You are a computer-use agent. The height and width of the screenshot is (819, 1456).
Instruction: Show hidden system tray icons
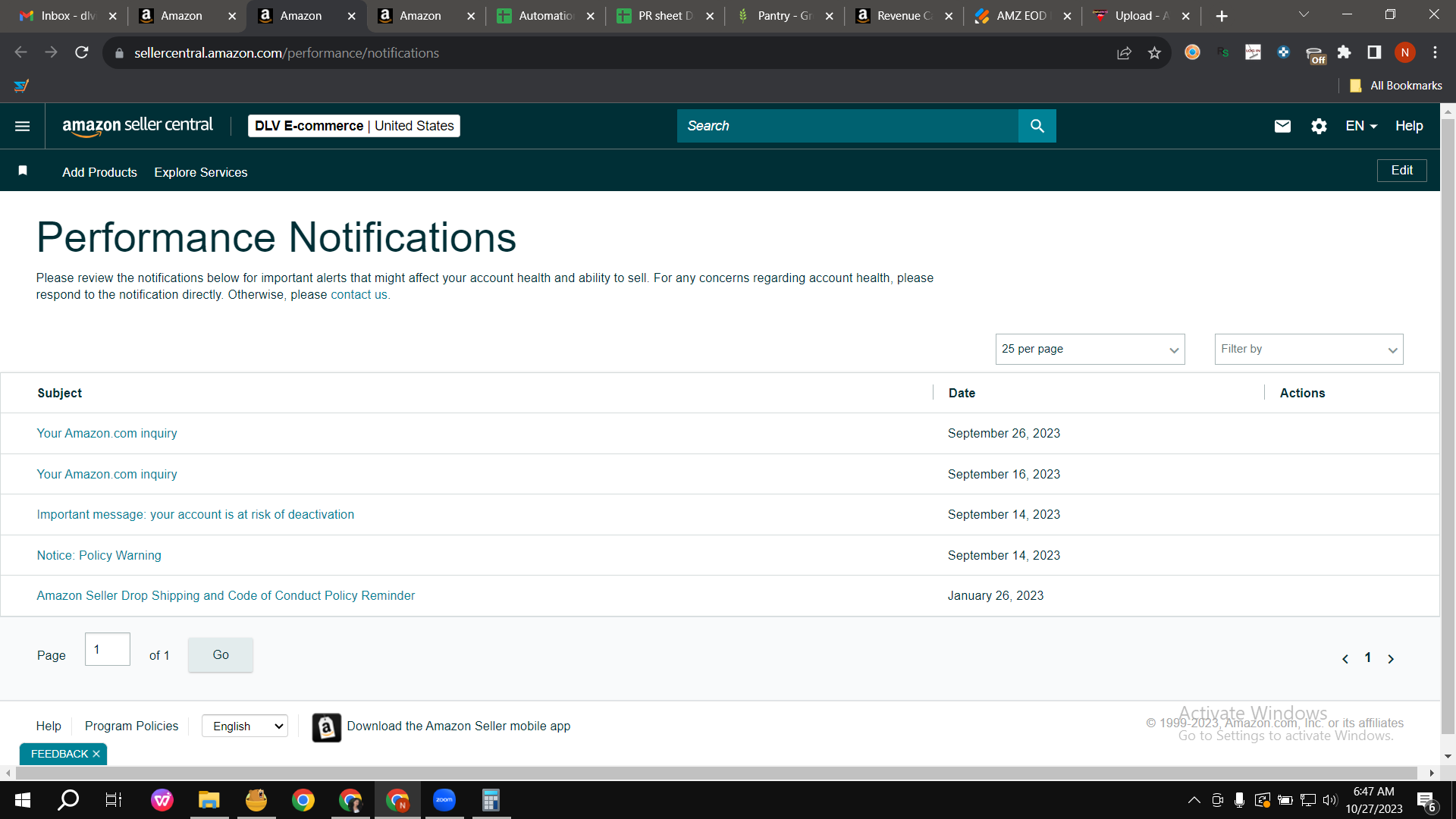(1194, 800)
